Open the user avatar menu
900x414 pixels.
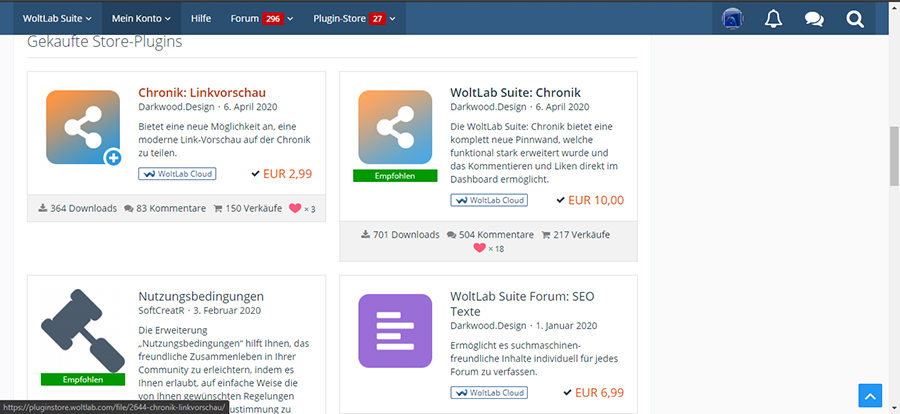[x=731, y=19]
